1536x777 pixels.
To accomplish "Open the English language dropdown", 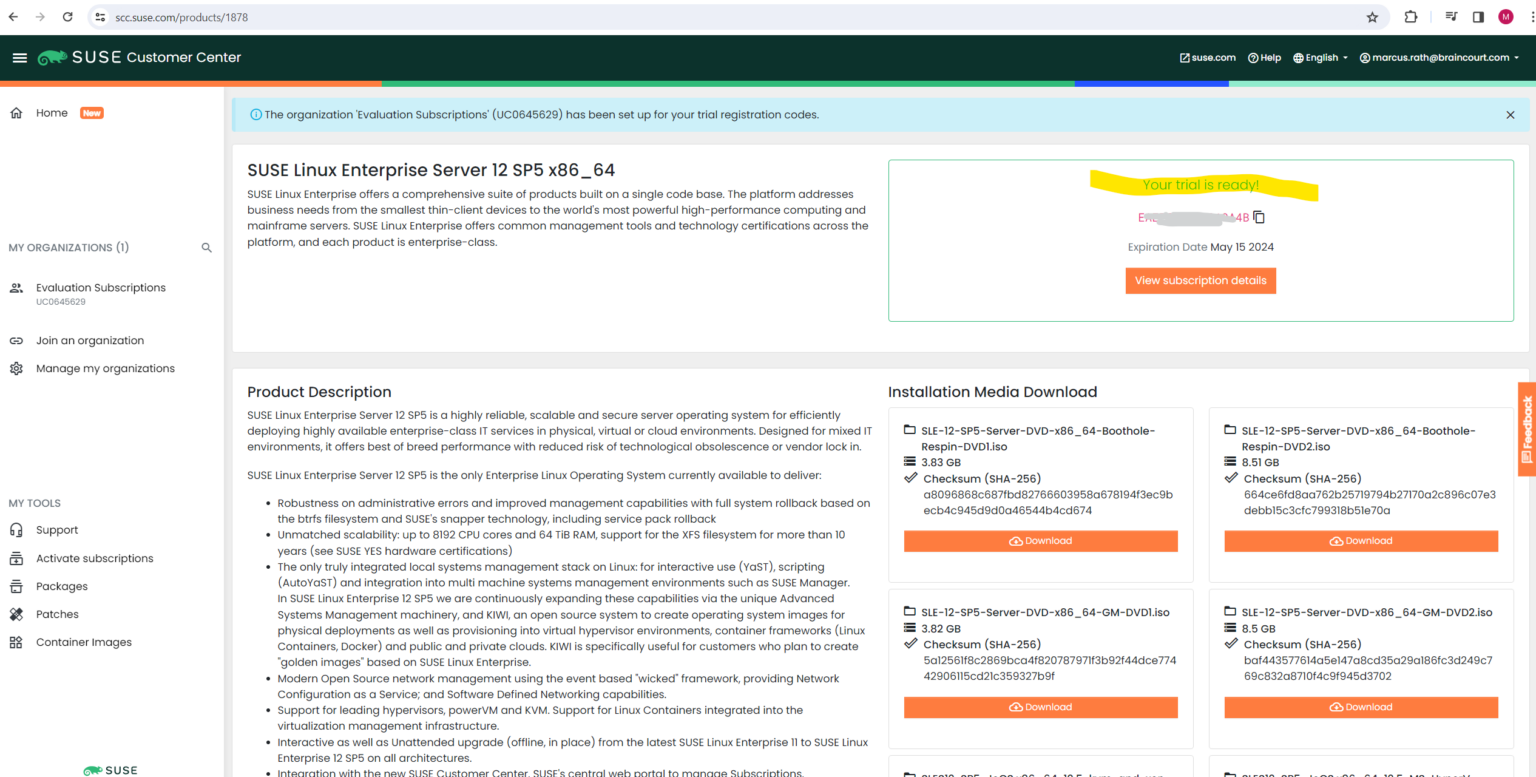I will click(1318, 57).
